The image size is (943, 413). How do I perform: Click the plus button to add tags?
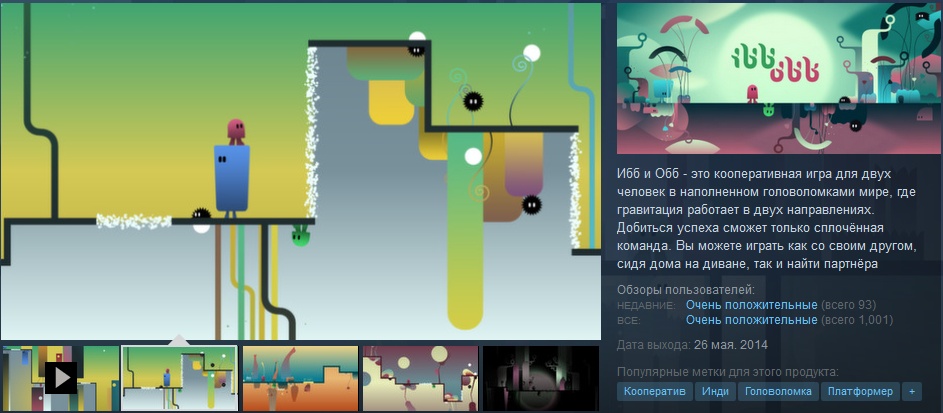[912, 391]
